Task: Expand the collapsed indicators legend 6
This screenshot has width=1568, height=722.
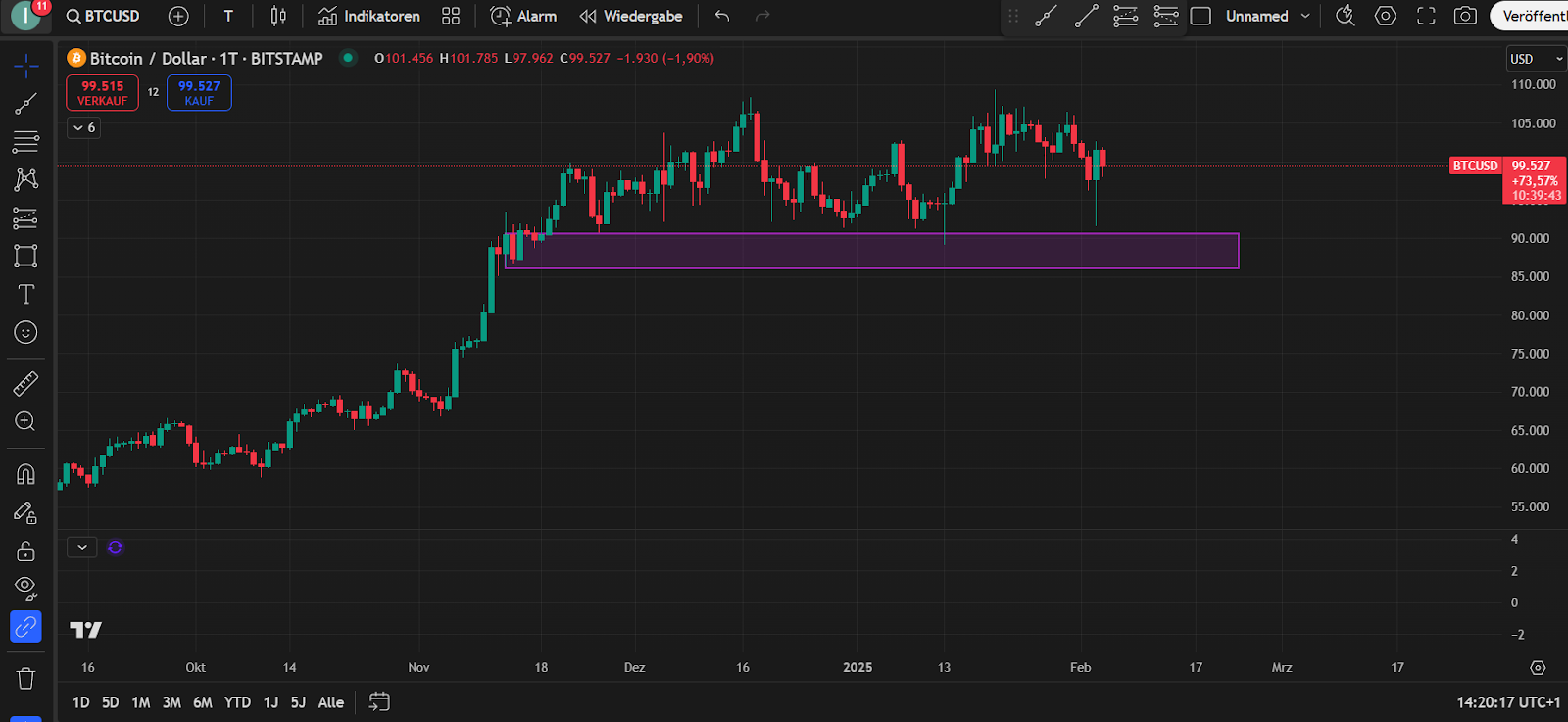Action: [x=84, y=127]
